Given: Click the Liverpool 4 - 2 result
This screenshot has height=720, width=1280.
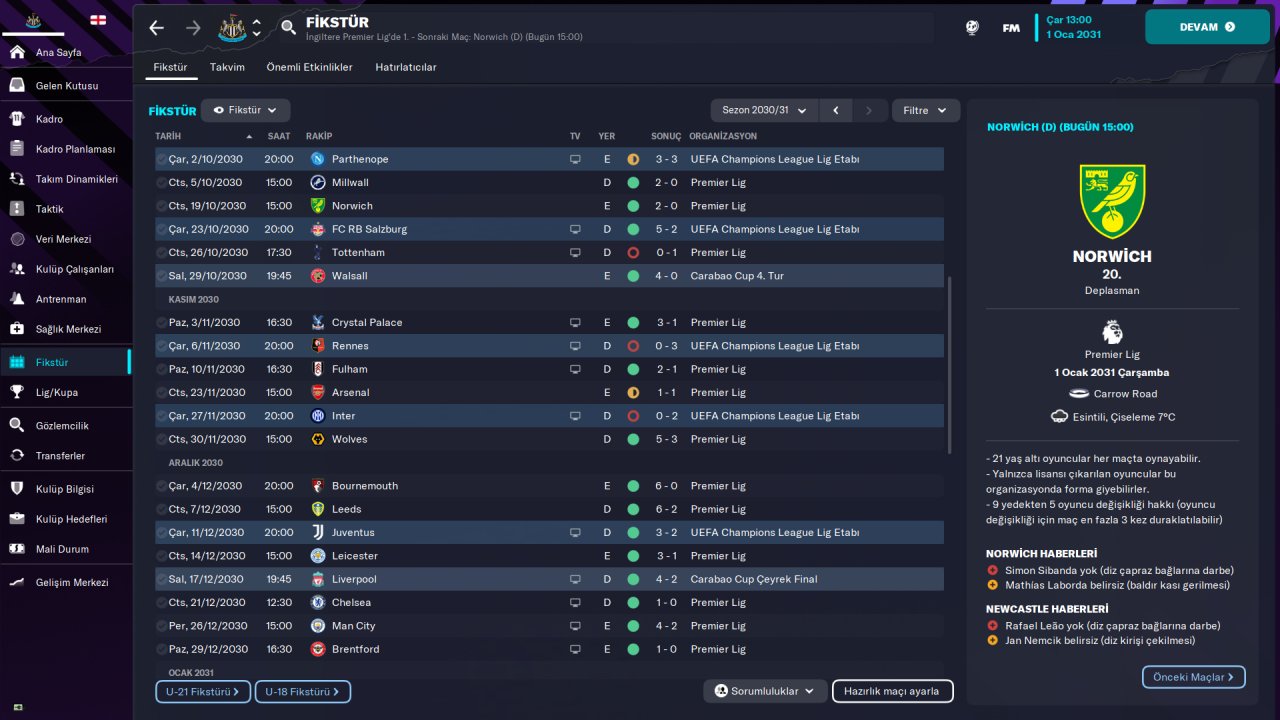Looking at the screenshot, I should pyautogui.click(x=666, y=579).
